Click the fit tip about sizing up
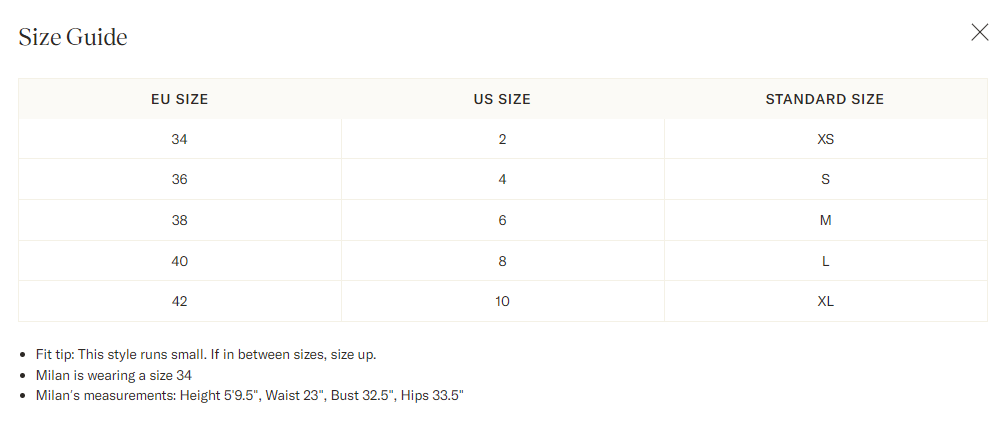This screenshot has height=448, width=1000. 206,355
